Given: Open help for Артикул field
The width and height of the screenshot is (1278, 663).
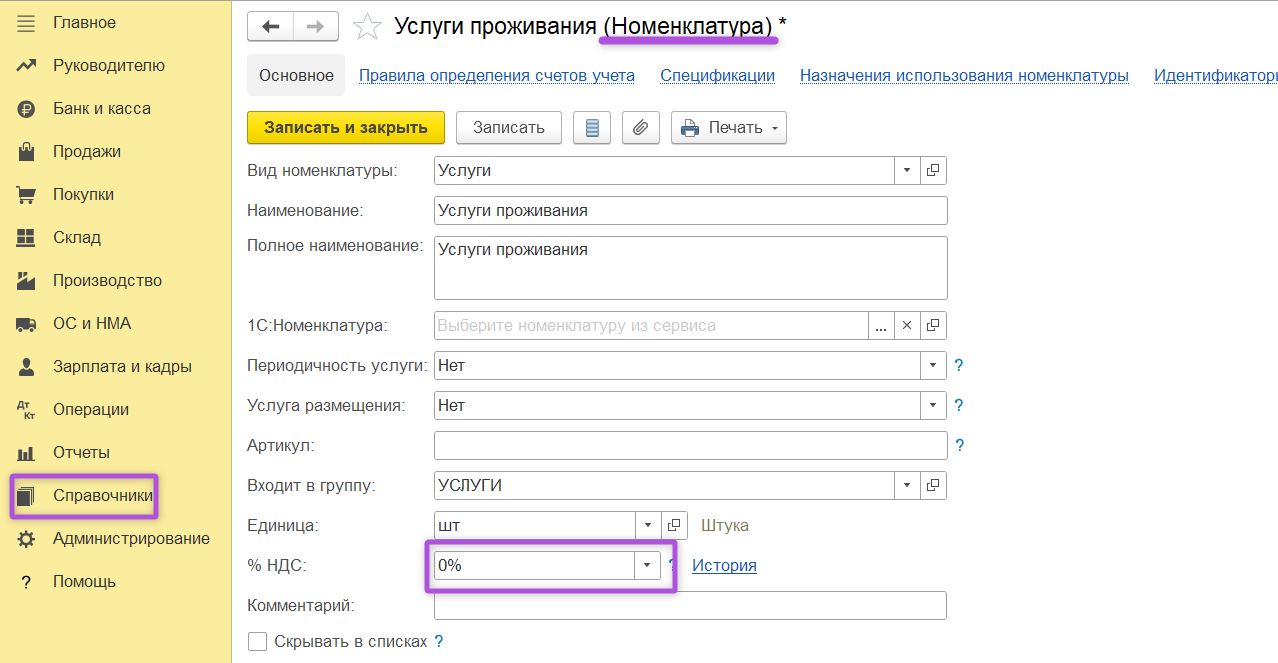Looking at the screenshot, I should pyautogui.click(x=959, y=446).
